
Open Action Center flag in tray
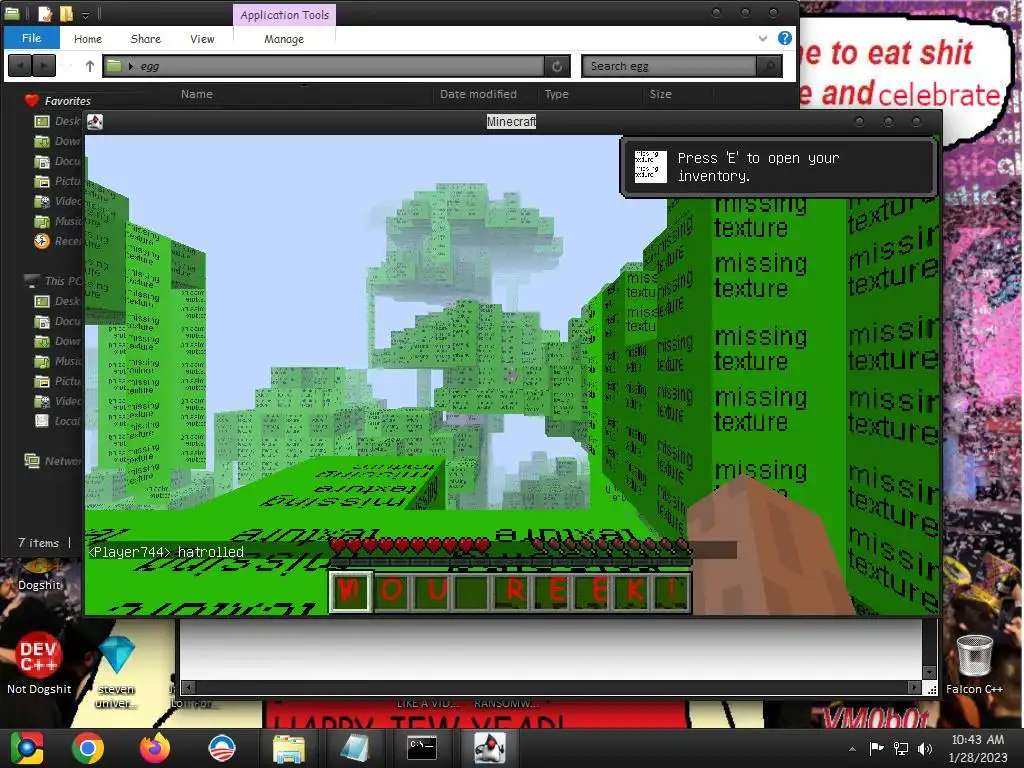click(x=876, y=748)
